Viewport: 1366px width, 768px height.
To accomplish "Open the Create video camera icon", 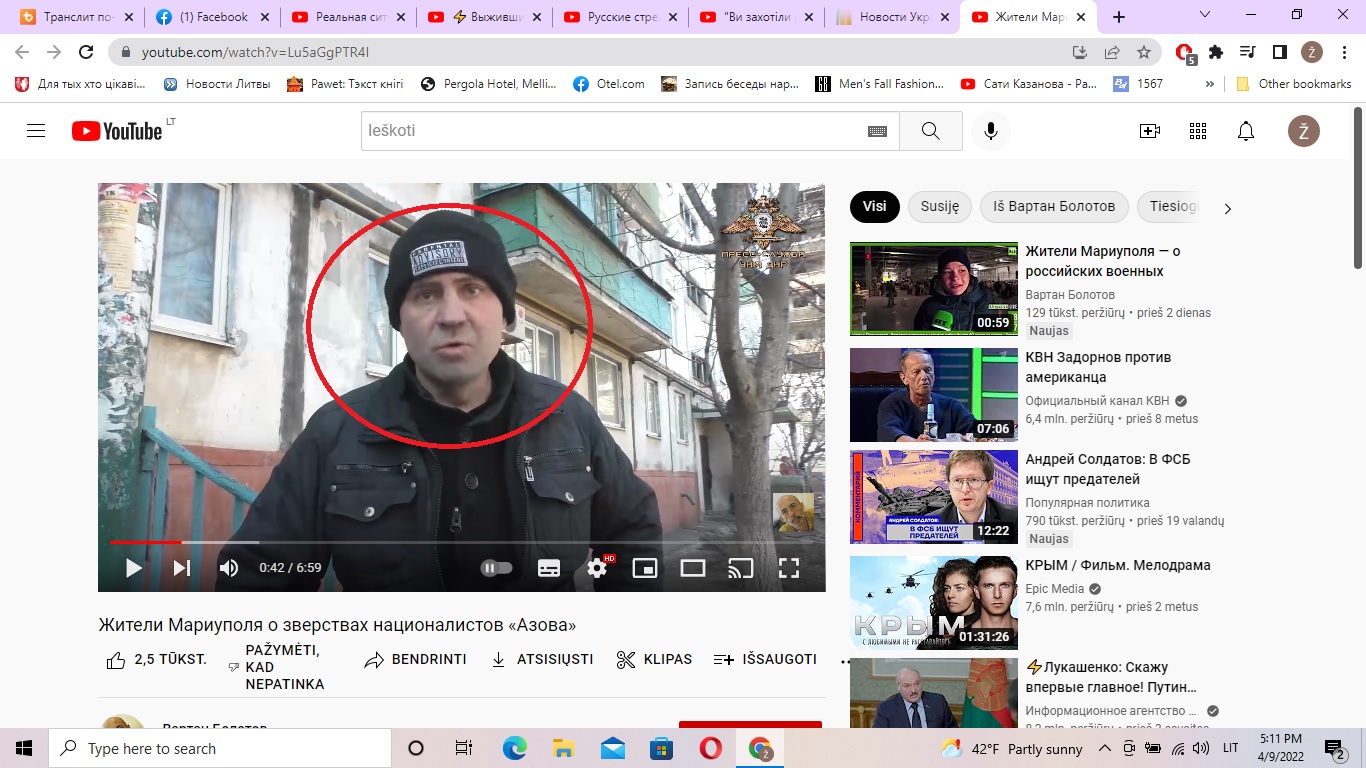I will [x=1150, y=131].
